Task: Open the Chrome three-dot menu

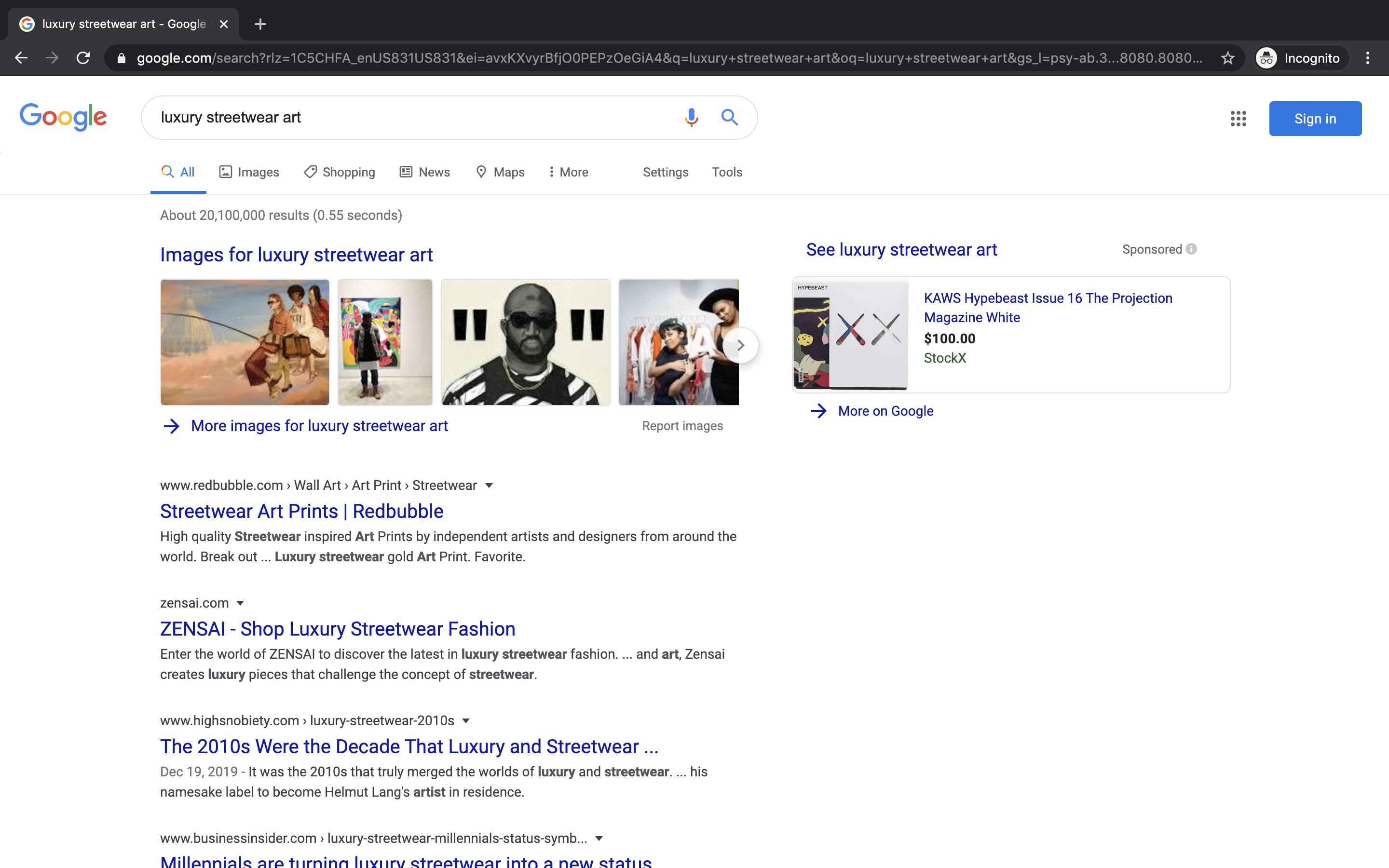Action: click(1367, 58)
